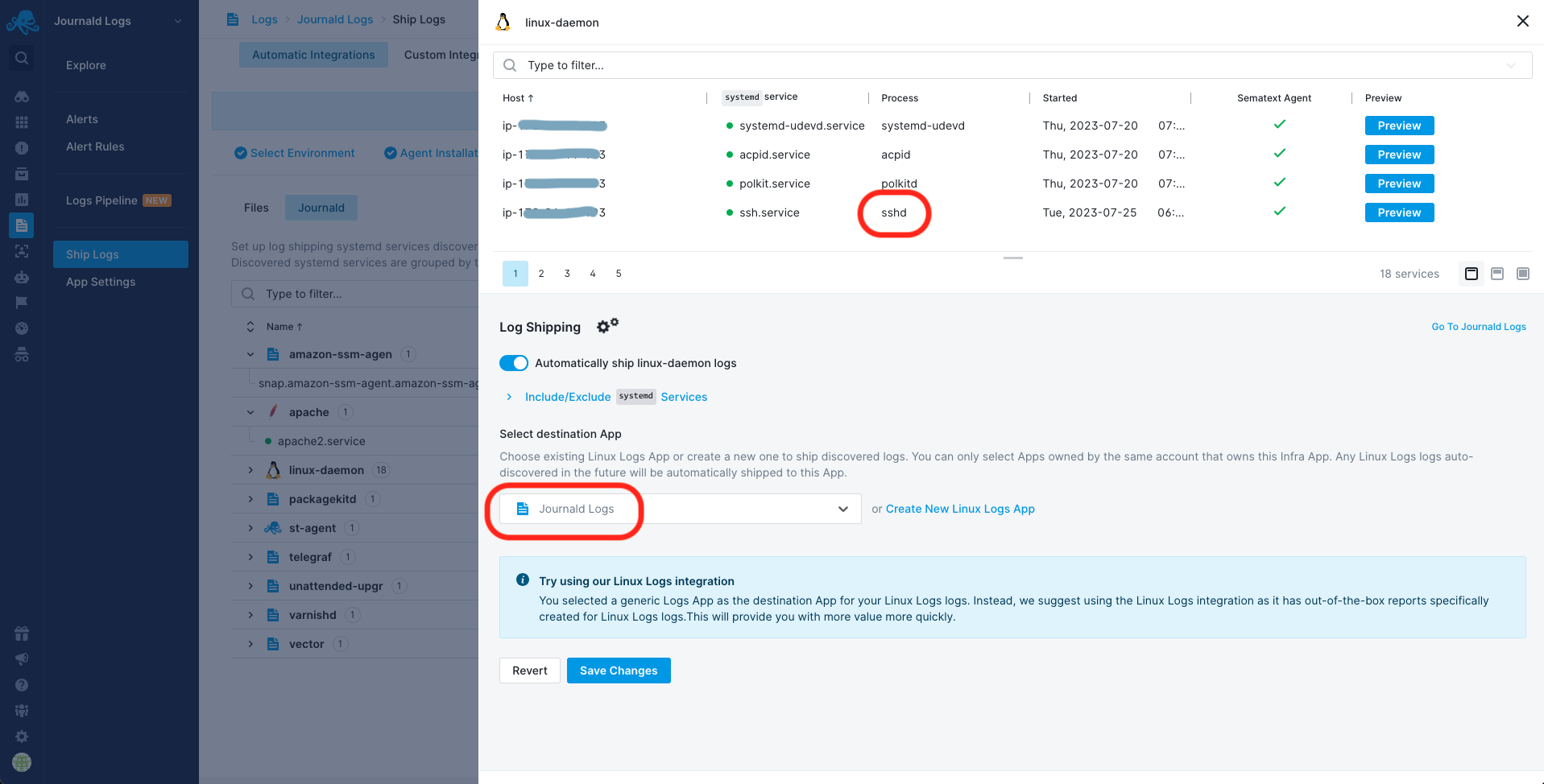Open the question mark help icon
The image size is (1544, 784).
[22, 685]
